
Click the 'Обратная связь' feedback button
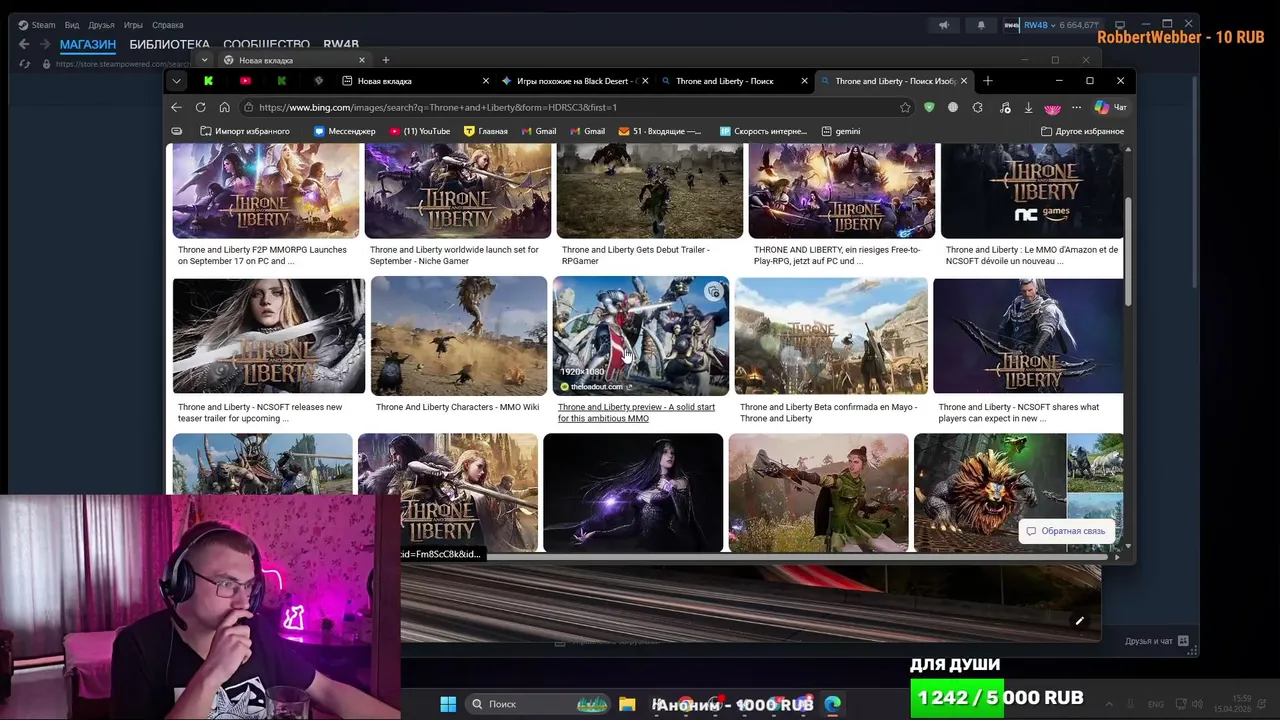[x=1067, y=531]
